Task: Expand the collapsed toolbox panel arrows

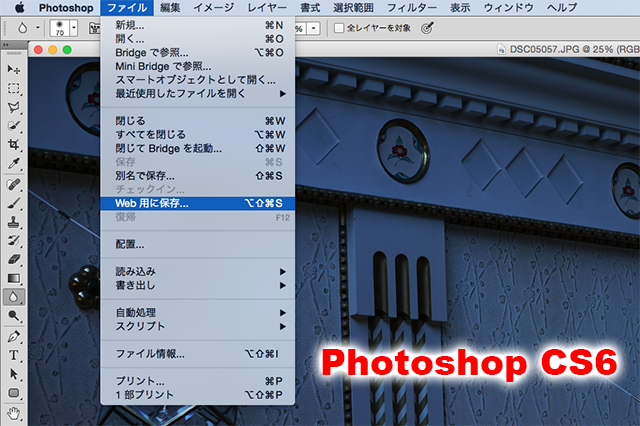Action: click(x=6, y=45)
